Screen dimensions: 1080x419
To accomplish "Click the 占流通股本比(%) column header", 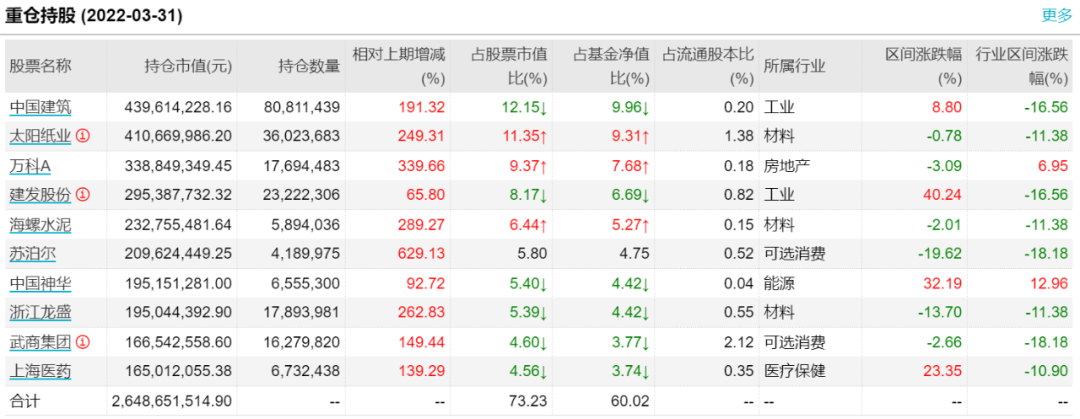I will pyautogui.click(x=707, y=66).
